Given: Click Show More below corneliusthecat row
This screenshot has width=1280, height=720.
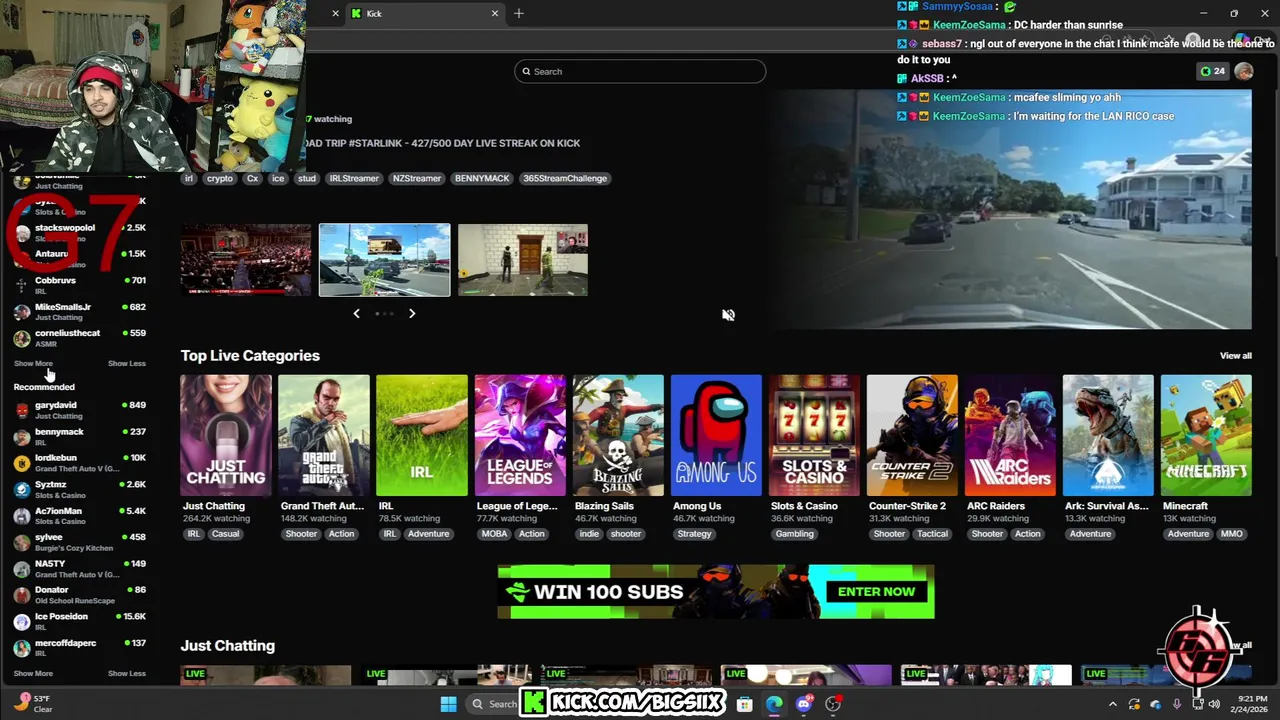Looking at the screenshot, I should click(33, 364).
